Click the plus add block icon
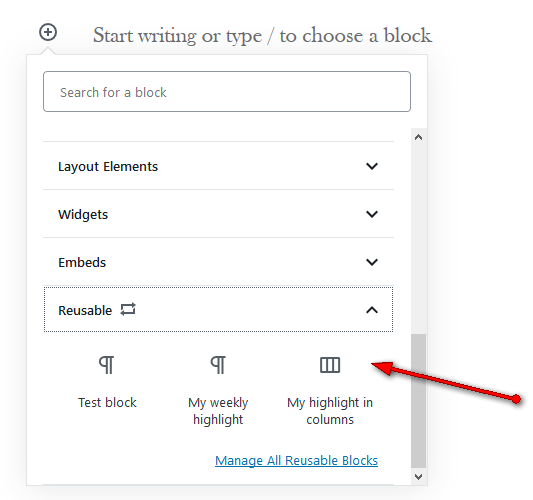533x500 pixels. coord(48,32)
